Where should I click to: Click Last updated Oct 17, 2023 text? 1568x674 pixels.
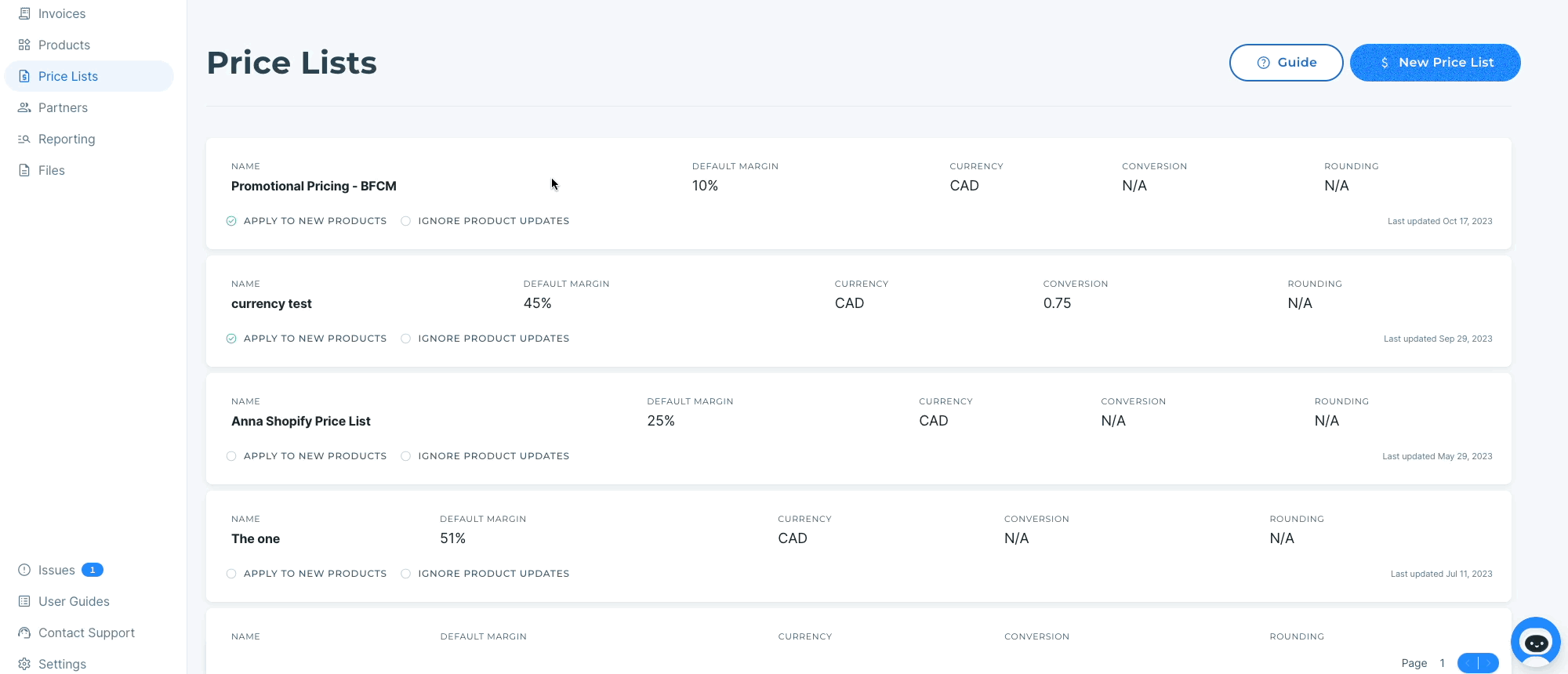(x=1439, y=221)
